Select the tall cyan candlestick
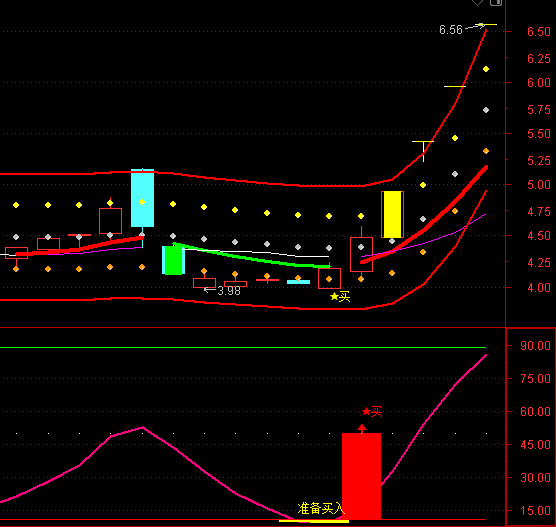The width and height of the screenshot is (556, 527). pyautogui.click(x=143, y=198)
